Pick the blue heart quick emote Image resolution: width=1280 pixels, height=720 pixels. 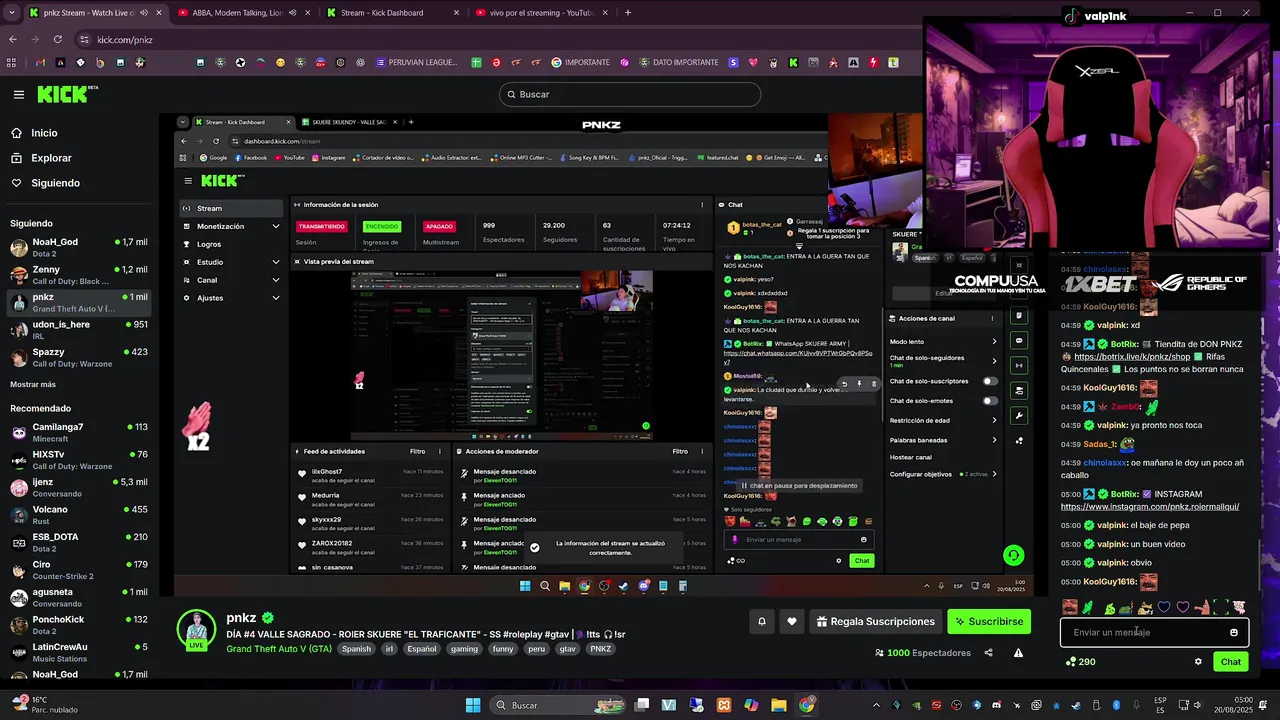click(1164, 607)
